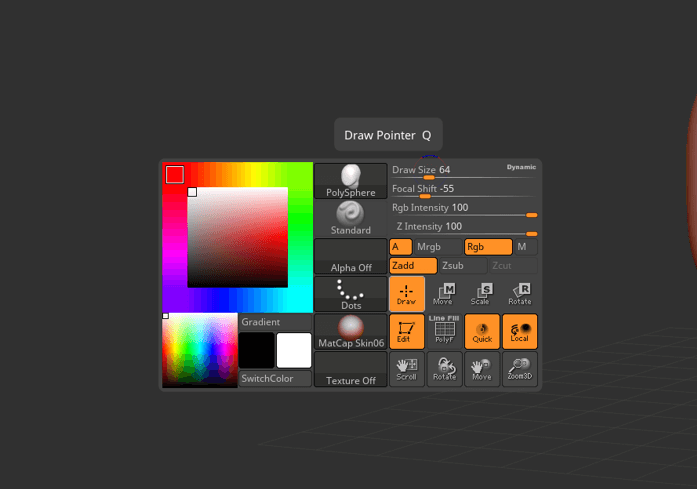The height and width of the screenshot is (489, 697).
Task: Toggle the Gradient button
Action: [275, 322]
